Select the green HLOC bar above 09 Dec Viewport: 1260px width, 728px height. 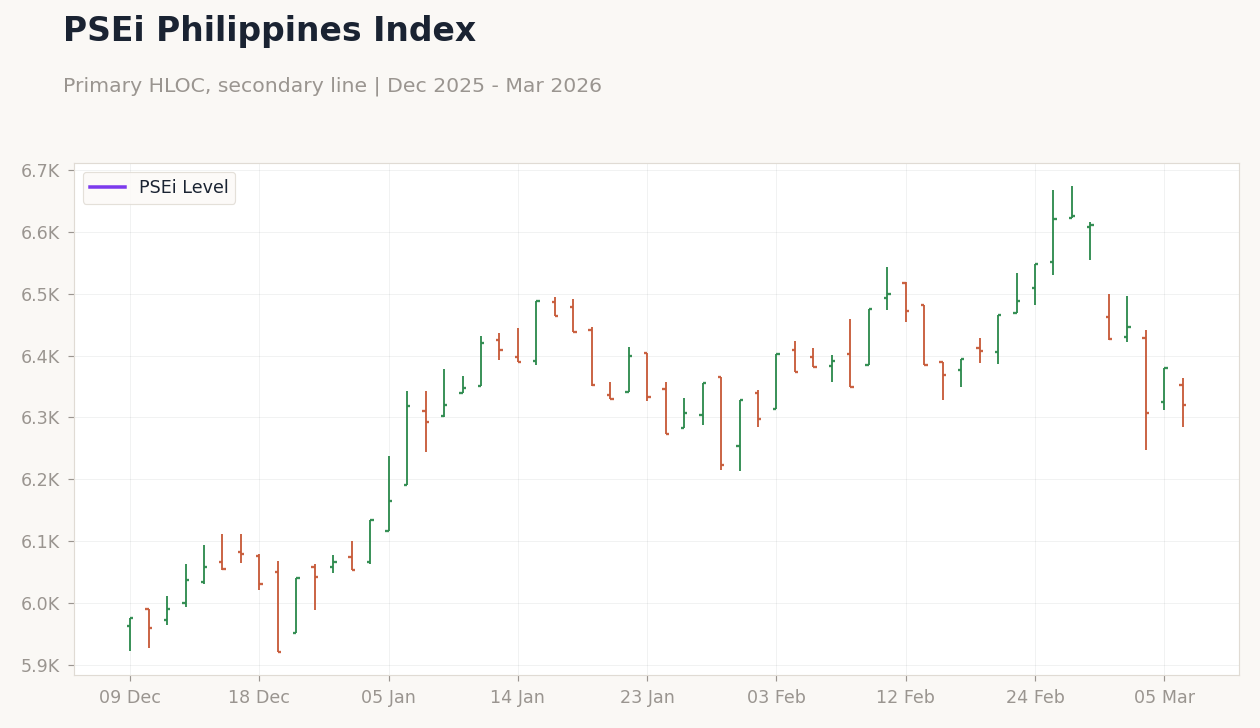click(x=130, y=634)
